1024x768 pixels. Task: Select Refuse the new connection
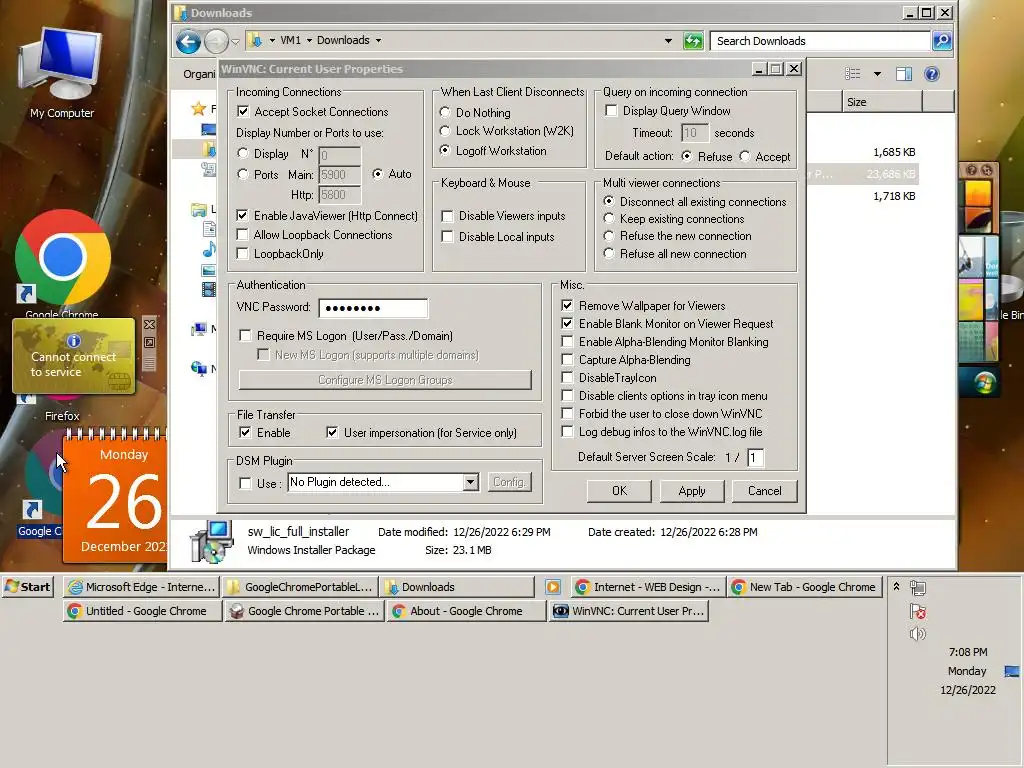(609, 236)
